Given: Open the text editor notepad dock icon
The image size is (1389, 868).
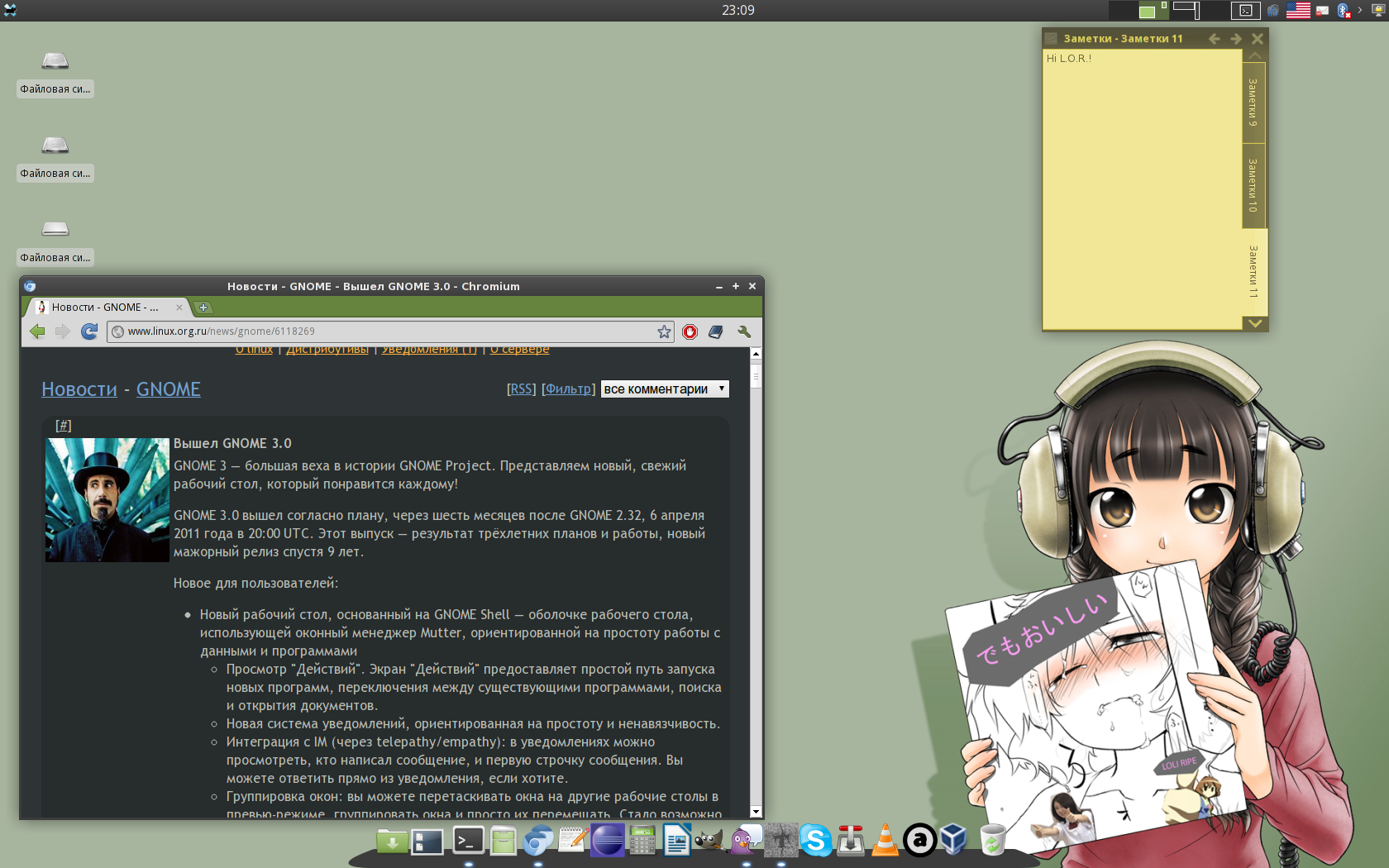Looking at the screenshot, I should tap(573, 841).
